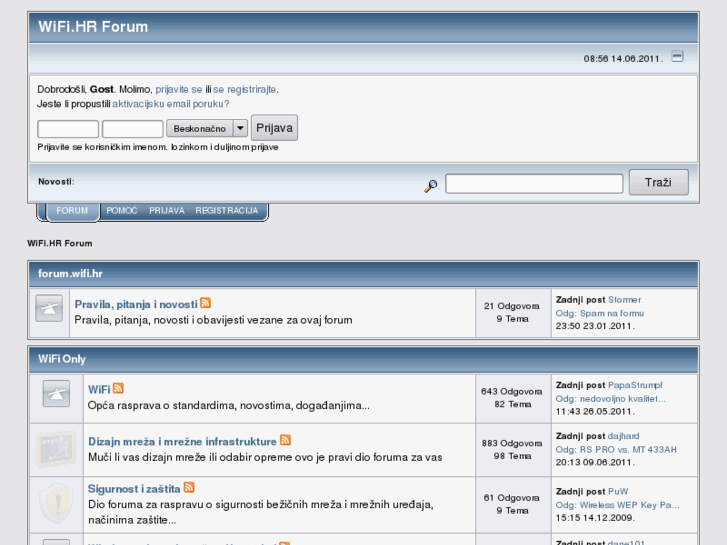Click the 'Novosti:' label

click(x=56, y=182)
